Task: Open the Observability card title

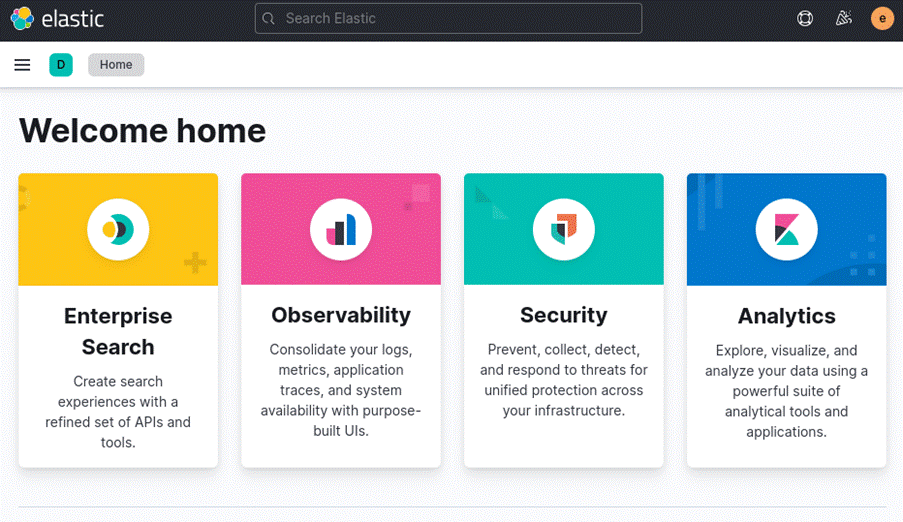Action: [341, 315]
